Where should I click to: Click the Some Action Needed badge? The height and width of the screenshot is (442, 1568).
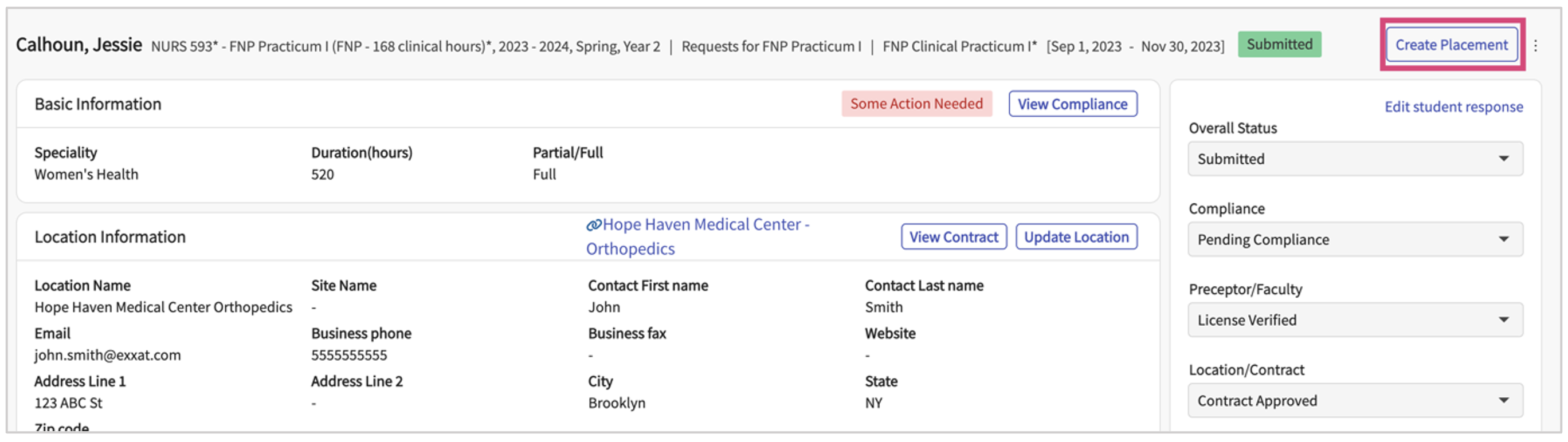pos(916,104)
